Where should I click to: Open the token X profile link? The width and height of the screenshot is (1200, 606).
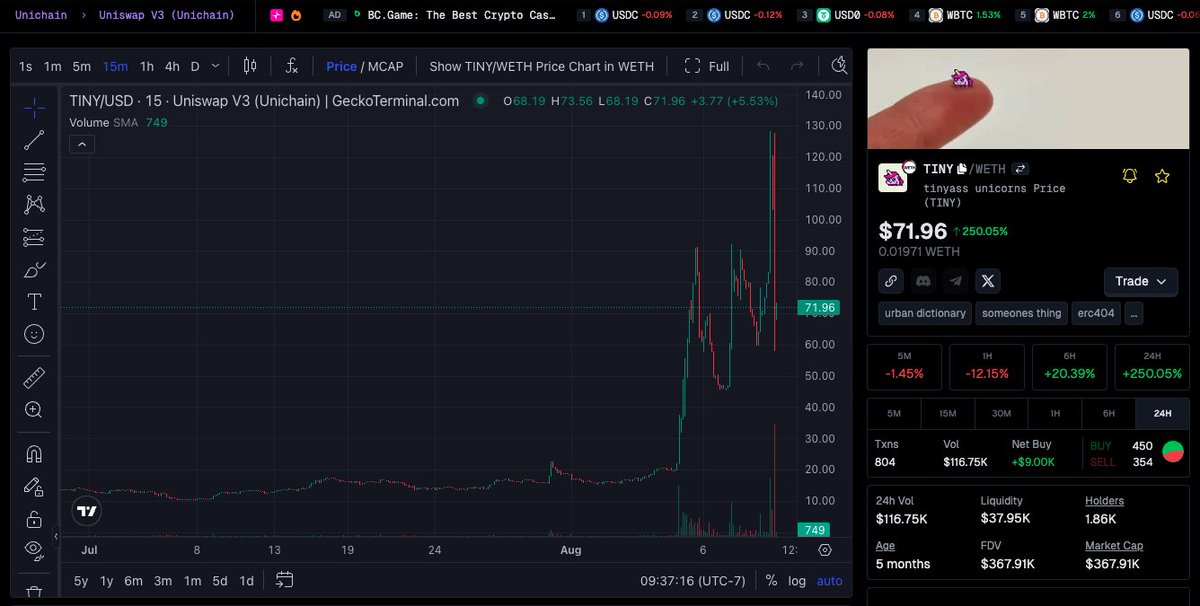pyautogui.click(x=988, y=281)
